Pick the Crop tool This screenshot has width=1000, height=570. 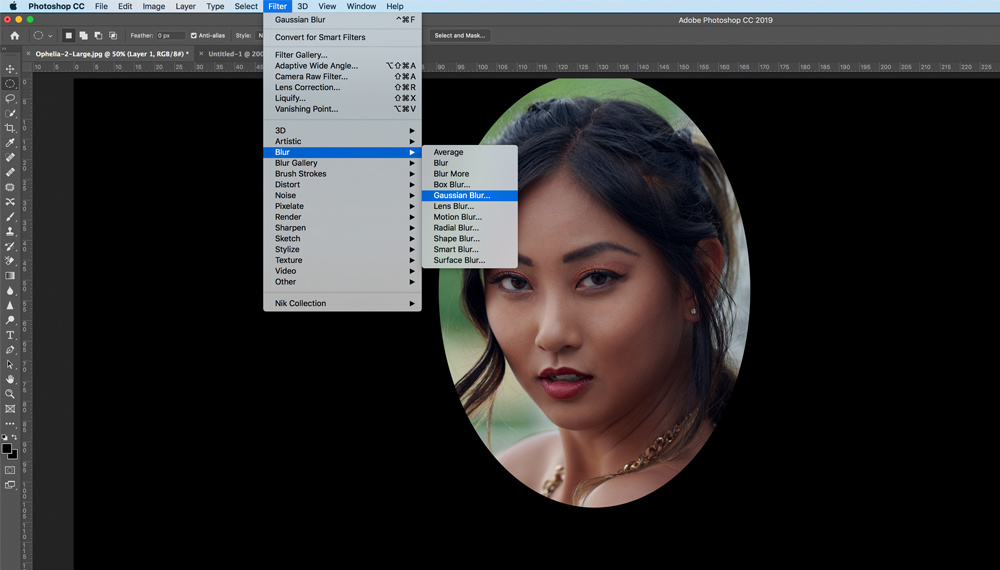click(x=10, y=128)
